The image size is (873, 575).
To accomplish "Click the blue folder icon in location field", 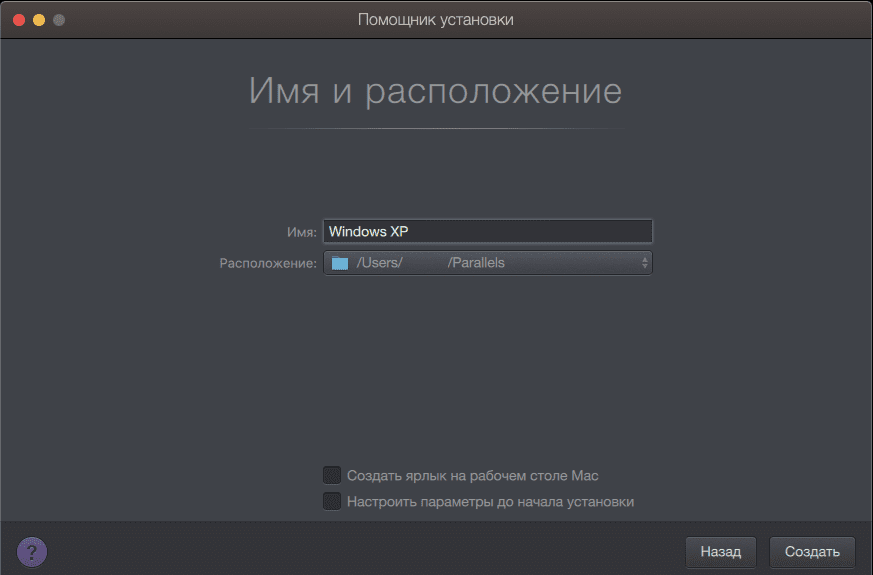I will (x=340, y=263).
